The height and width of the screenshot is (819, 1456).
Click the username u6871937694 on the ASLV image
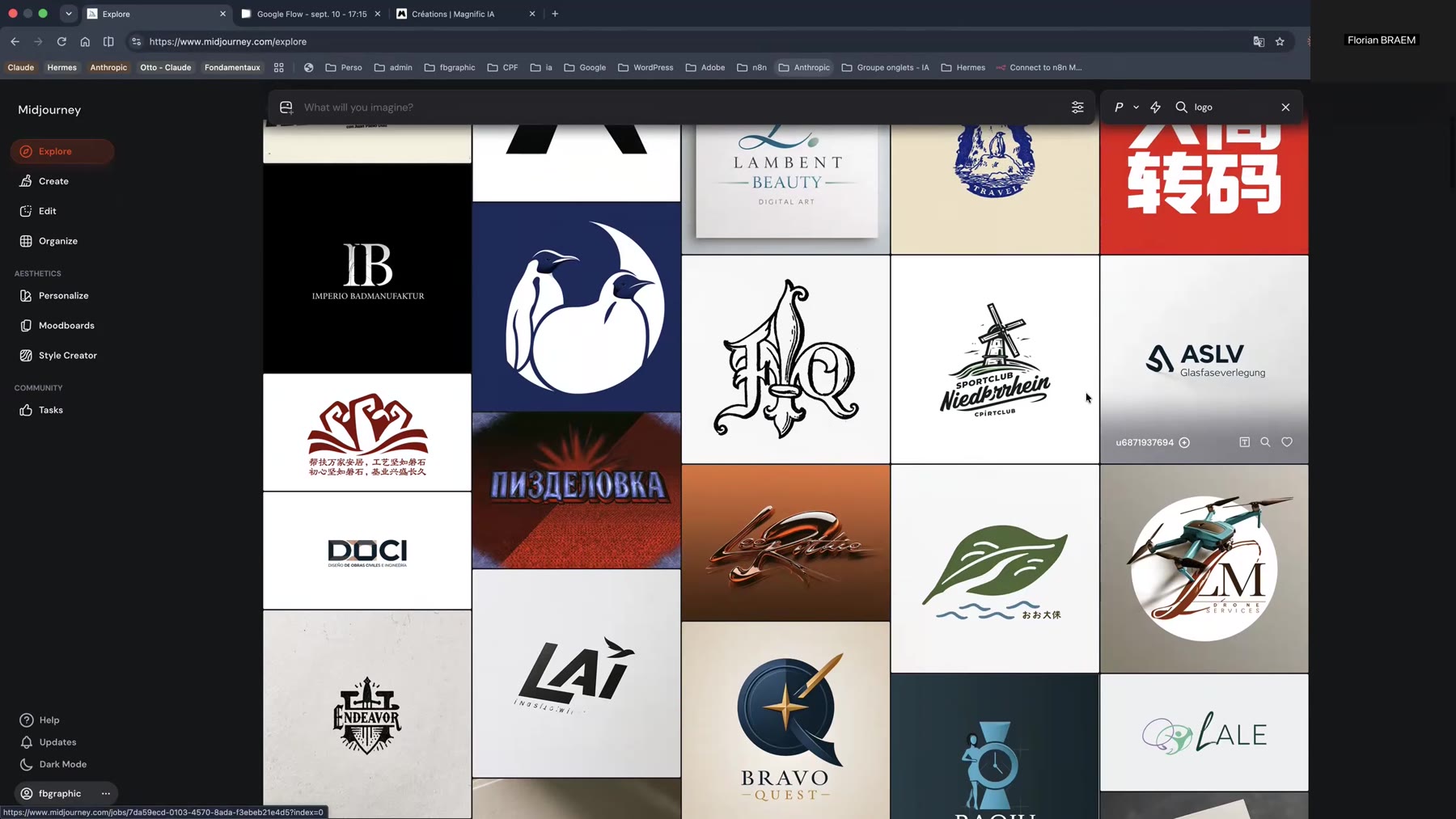click(x=1145, y=443)
